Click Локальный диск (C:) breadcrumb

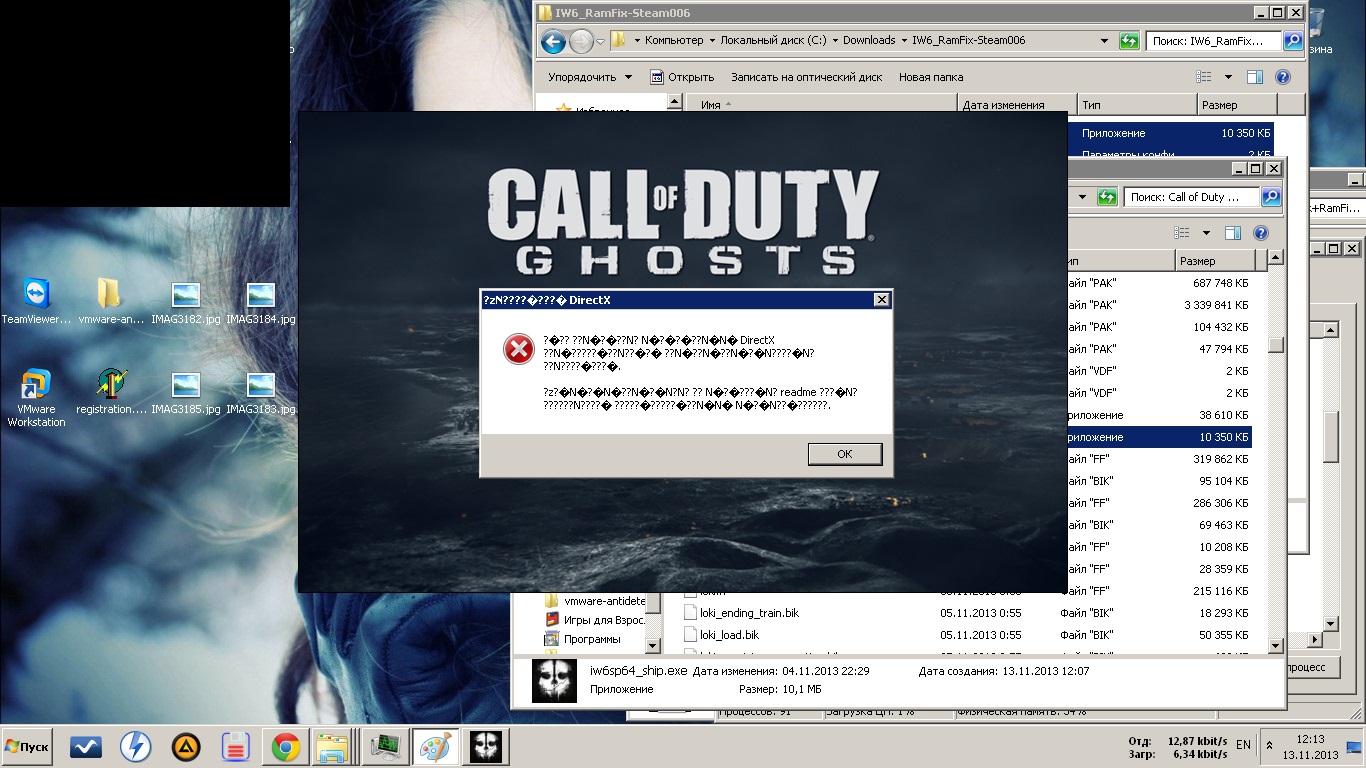point(773,41)
